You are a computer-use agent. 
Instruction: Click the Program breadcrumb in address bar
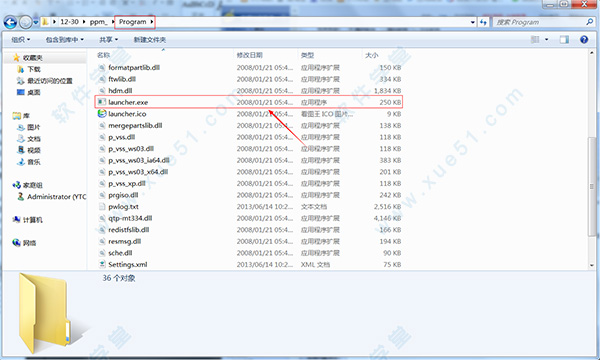[132, 22]
